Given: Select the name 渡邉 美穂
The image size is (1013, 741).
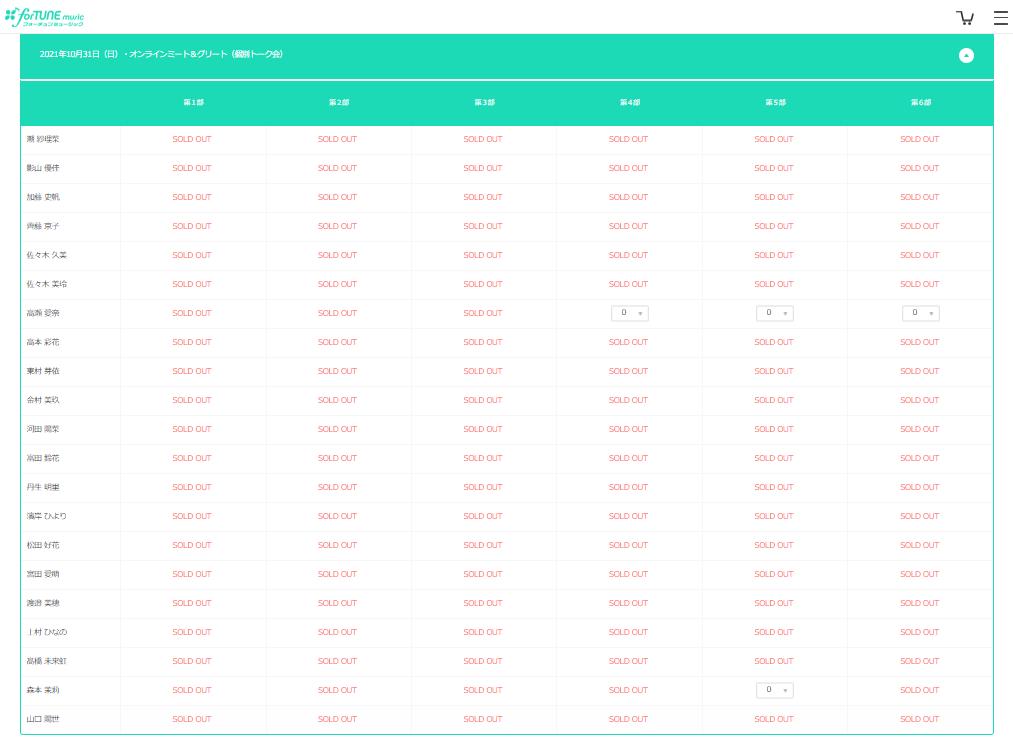Looking at the screenshot, I should click(43, 603).
